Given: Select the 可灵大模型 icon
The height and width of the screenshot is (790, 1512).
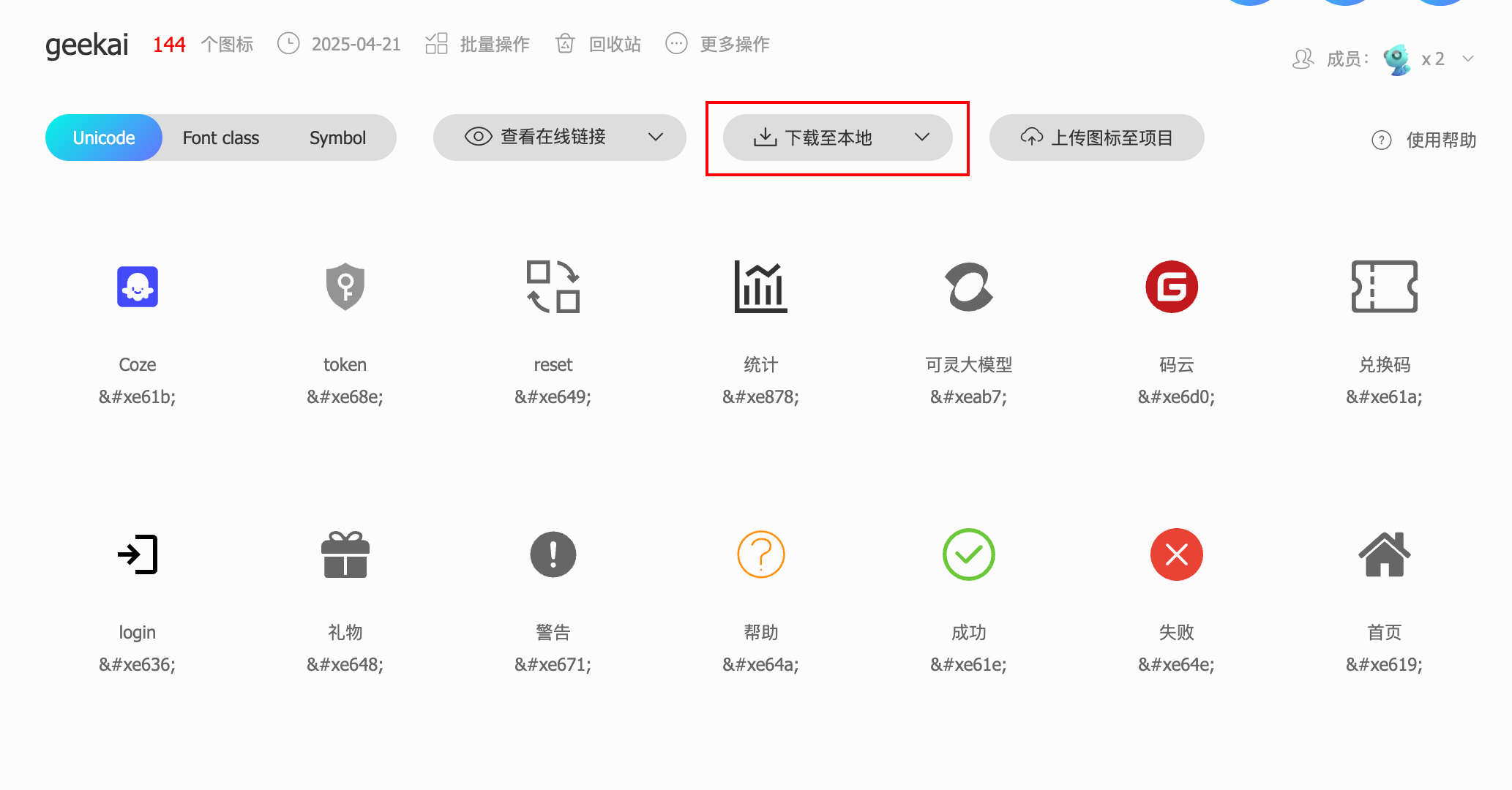Looking at the screenshot, I should [968, 287].
